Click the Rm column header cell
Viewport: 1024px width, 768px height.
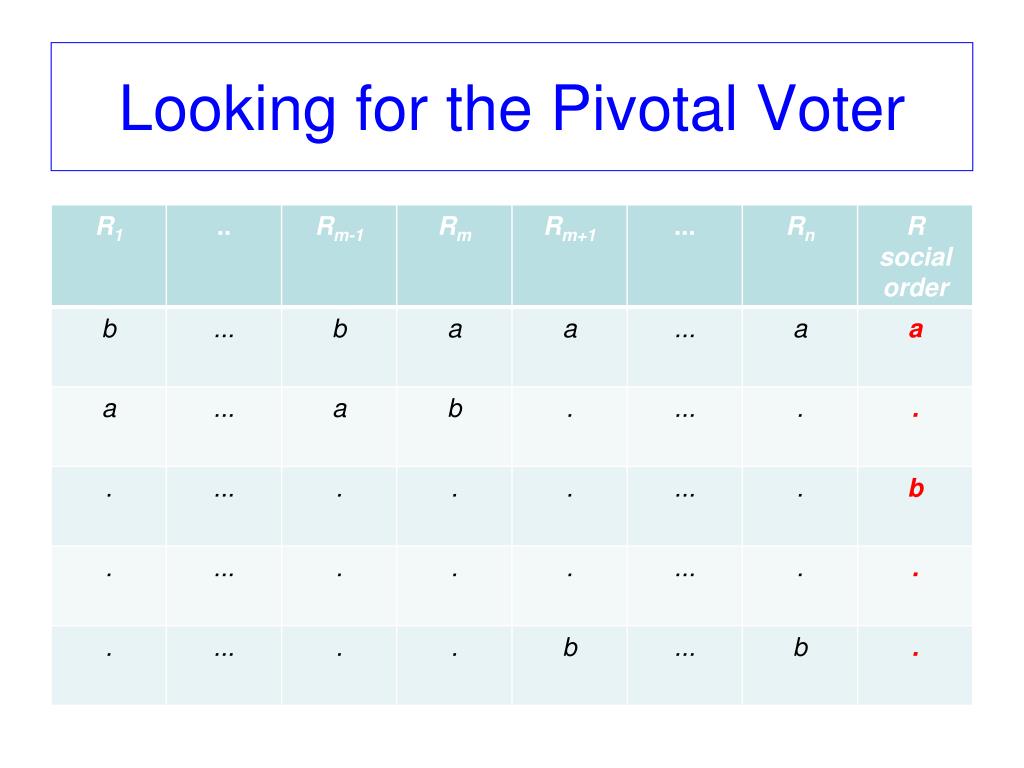coord(455,255)
